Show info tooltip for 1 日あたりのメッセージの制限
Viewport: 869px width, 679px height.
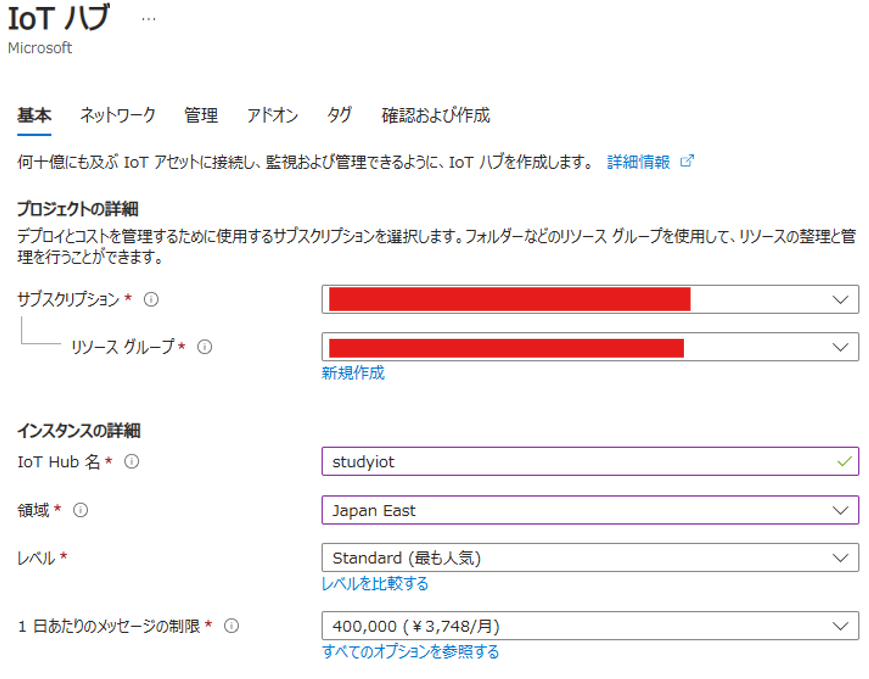pyautogui.click(x=231, y=626)
